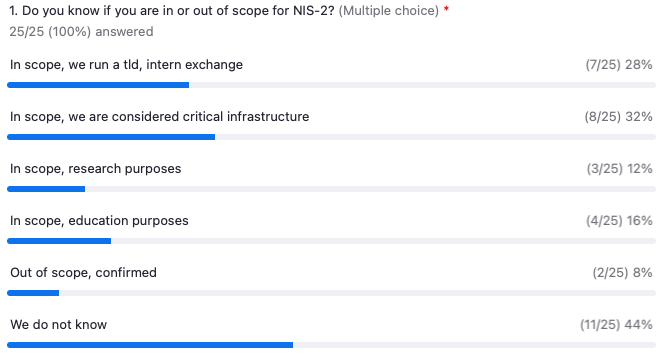Click the NIS-2 scope question title
This screenshot has height=362, width=669.
coord(172,11)
